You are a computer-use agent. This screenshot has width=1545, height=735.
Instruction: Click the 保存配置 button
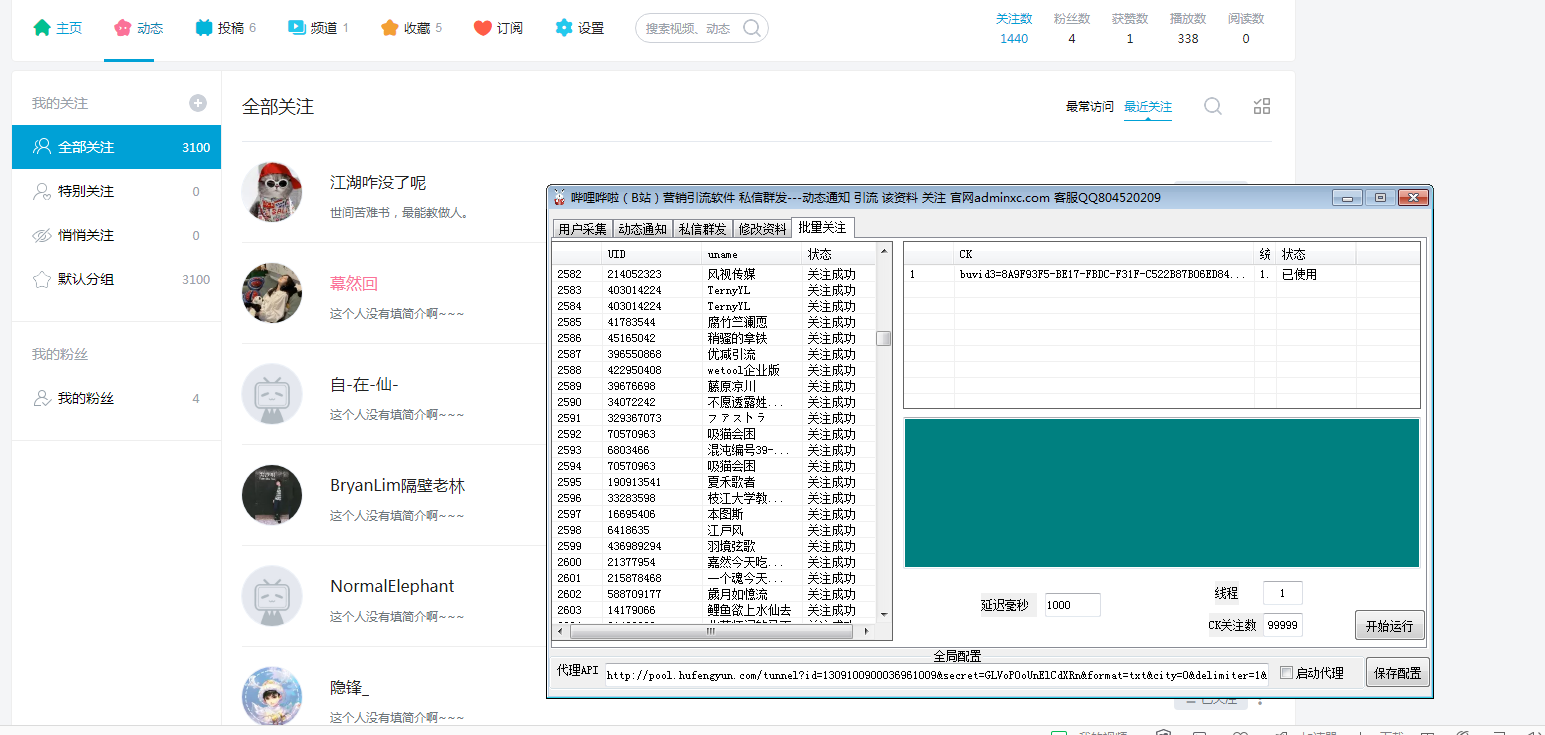pyautogui.click(x=1397, y=673)
